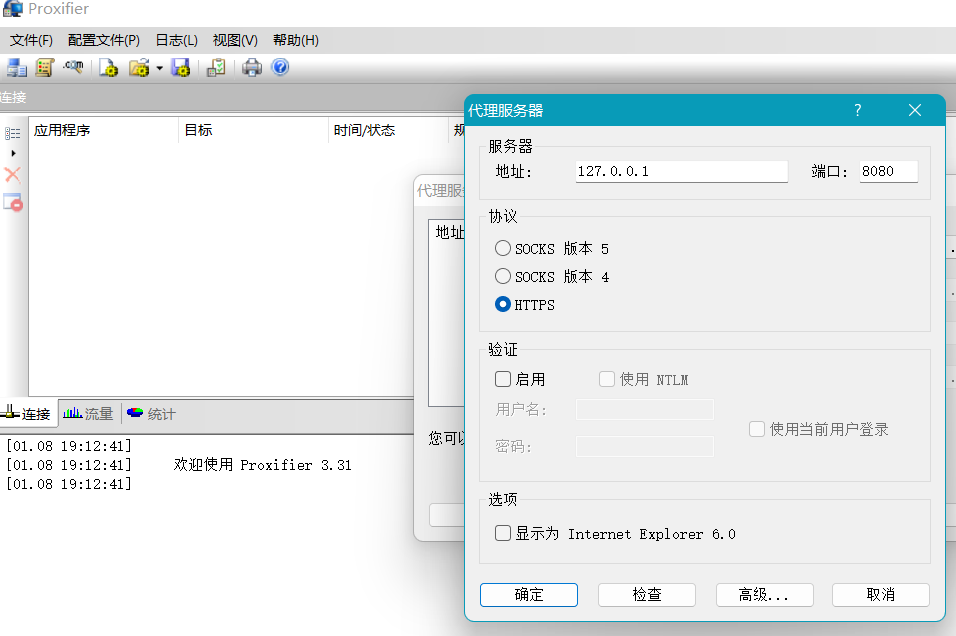Viewport: 956px width, 636px height.
Task: Click the 用户名 input field
Action: pyautogui.click(x=644, y=409)
